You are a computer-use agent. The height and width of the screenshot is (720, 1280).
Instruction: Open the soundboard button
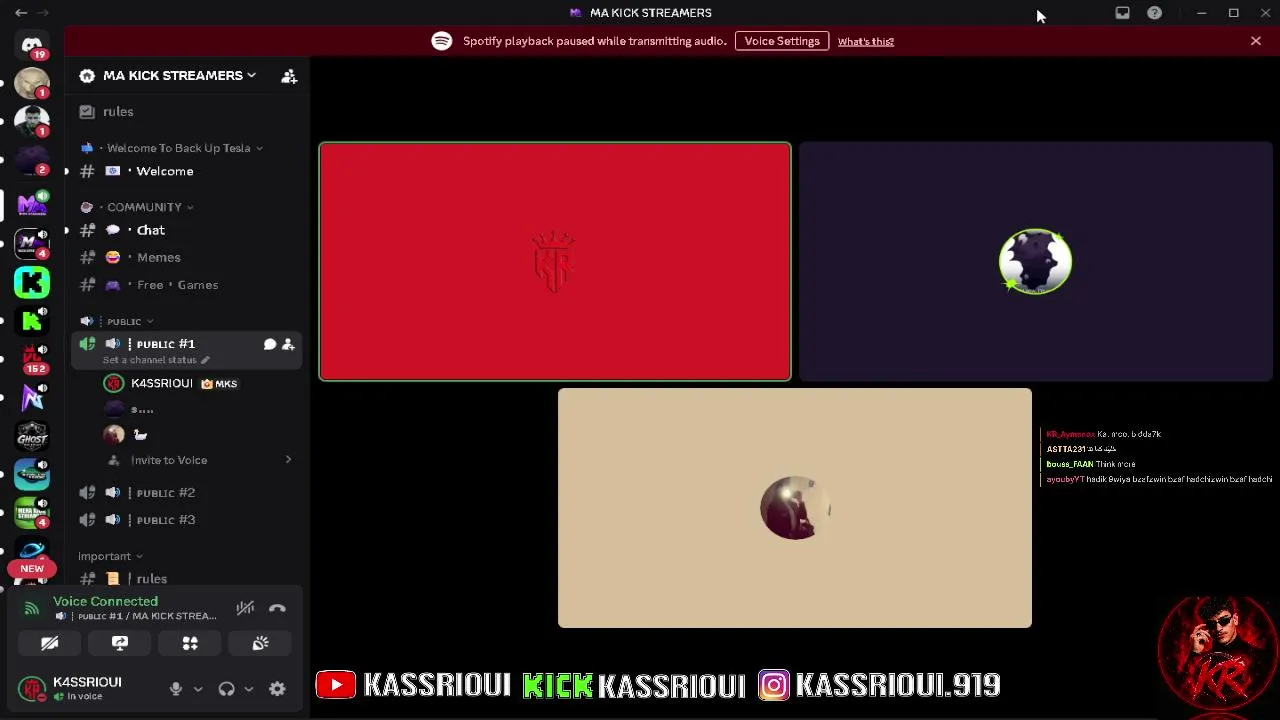coord(260,643)
